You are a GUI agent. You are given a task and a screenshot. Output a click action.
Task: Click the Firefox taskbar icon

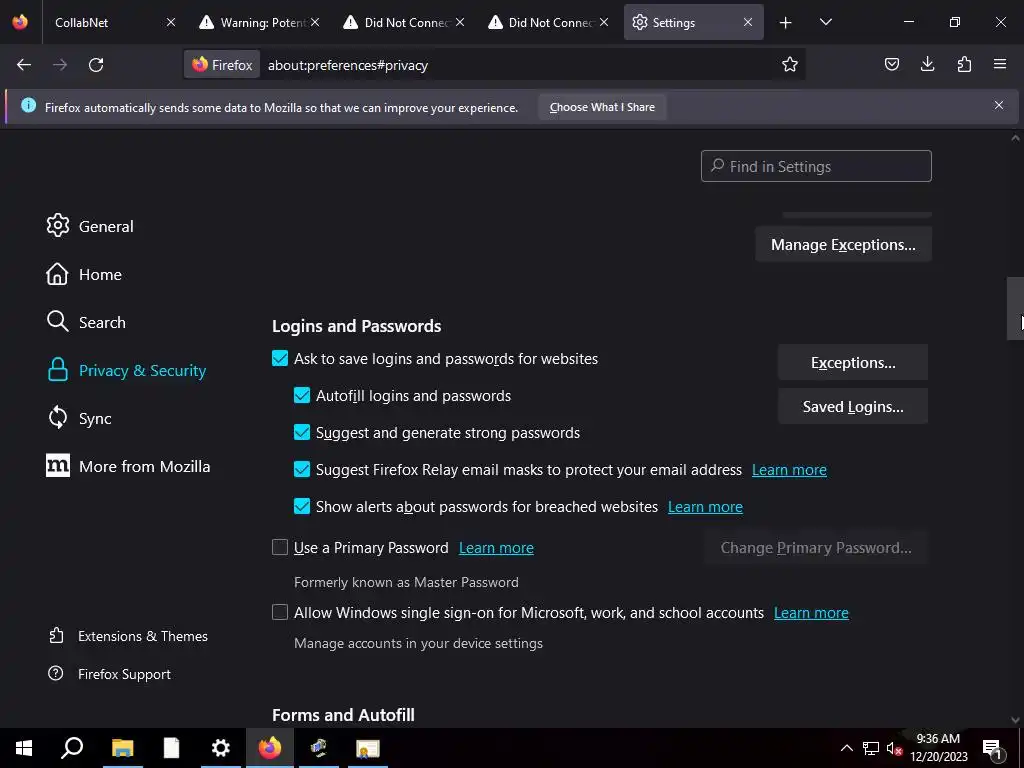coord(270,748)
